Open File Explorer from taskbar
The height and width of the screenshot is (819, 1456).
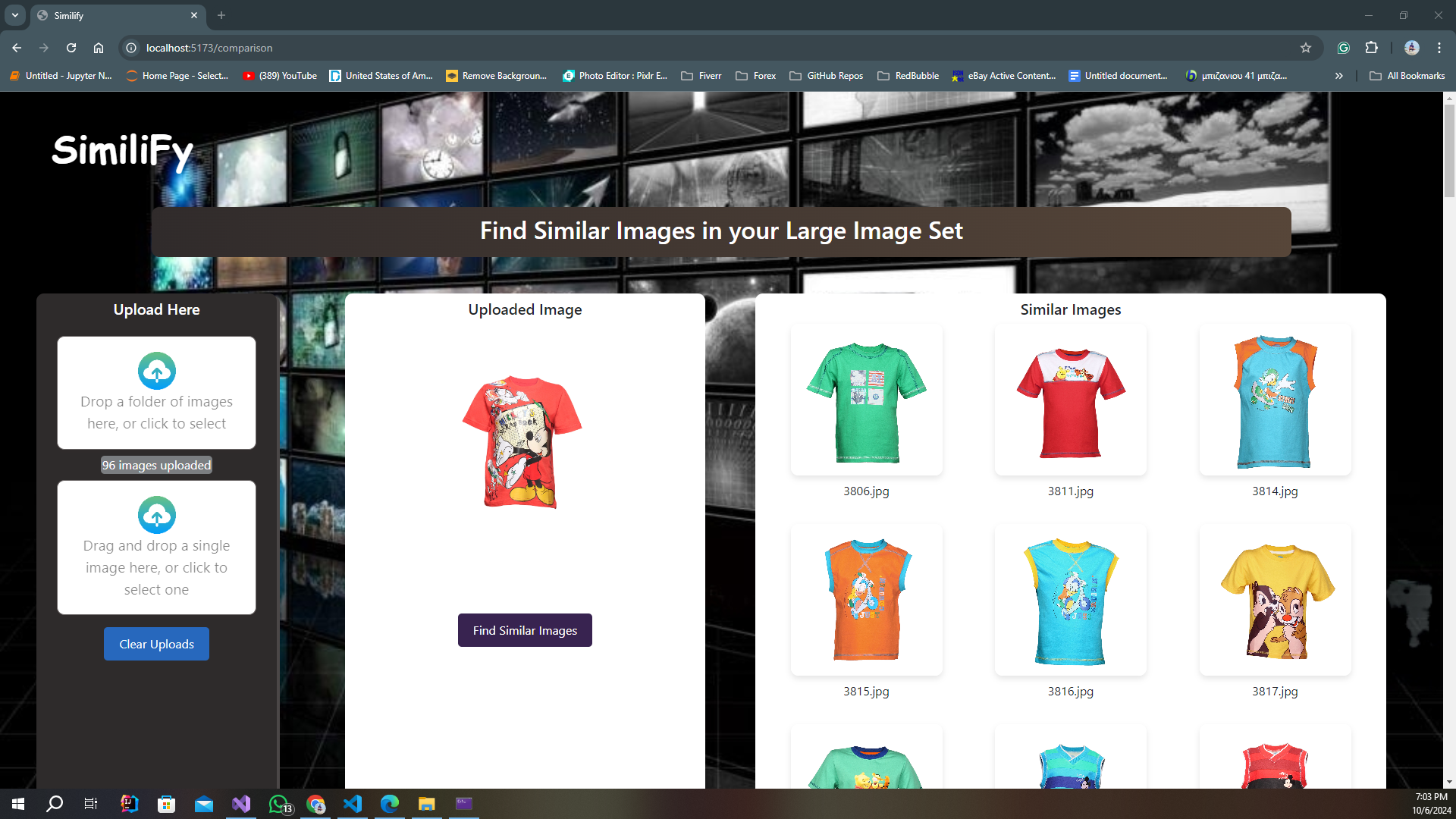click(x=426, y=804)
